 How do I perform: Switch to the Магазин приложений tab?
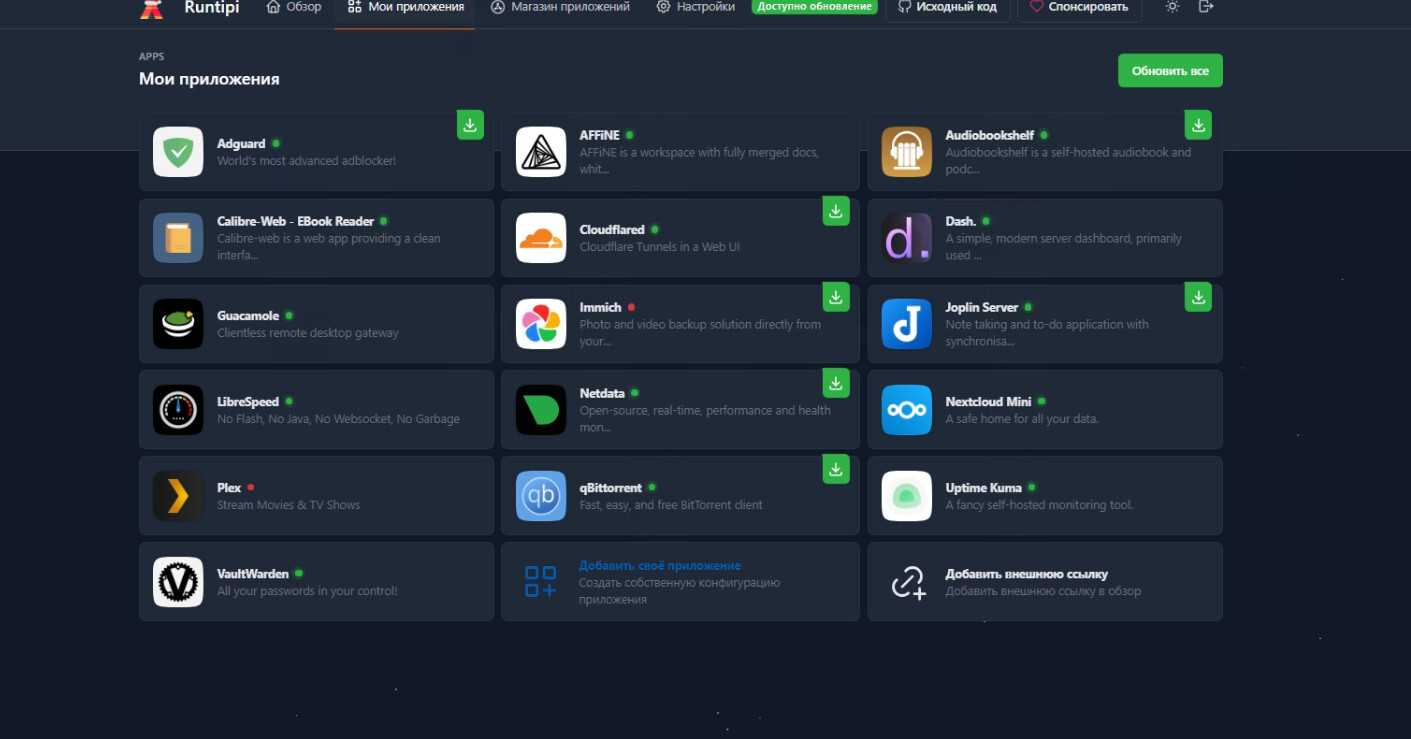(x=560, y=7)
